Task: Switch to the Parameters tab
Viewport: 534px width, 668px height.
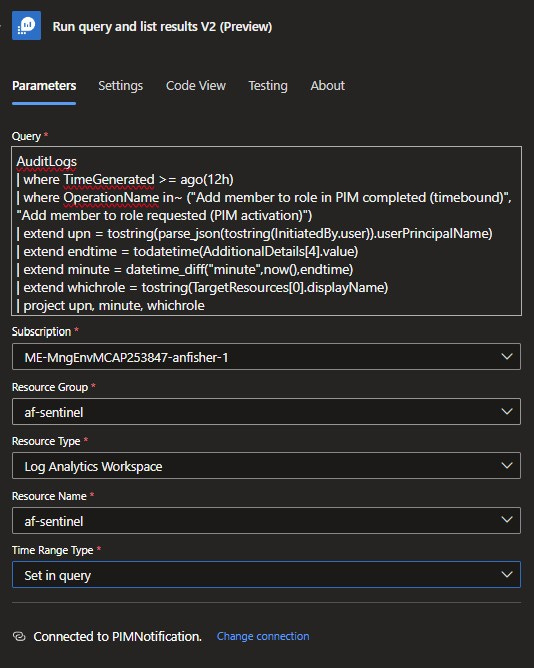Action: (x=44, y=86)
